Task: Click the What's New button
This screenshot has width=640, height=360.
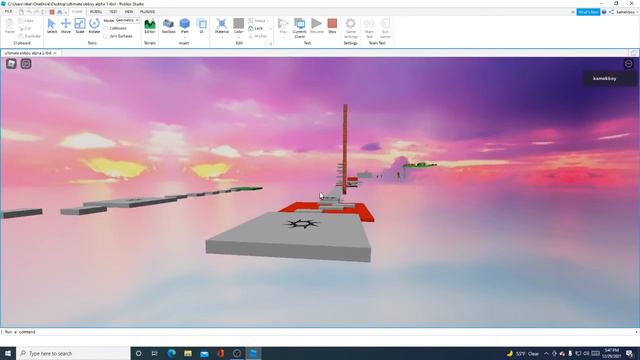Action: click(x=588, y=12)
